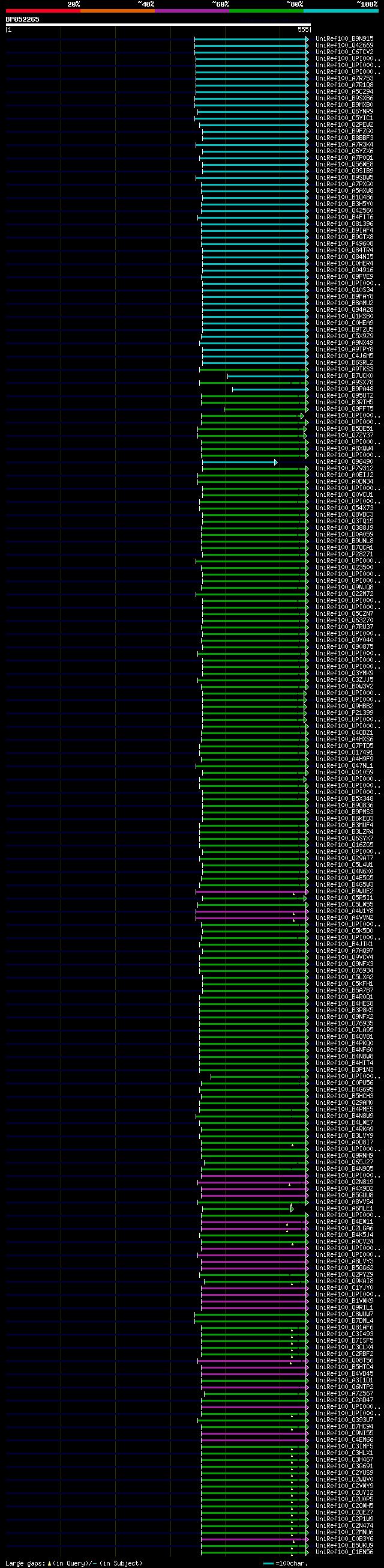
Task: Select the UniRef100_C3ZJJ5 label
Action: click(344, 680)
